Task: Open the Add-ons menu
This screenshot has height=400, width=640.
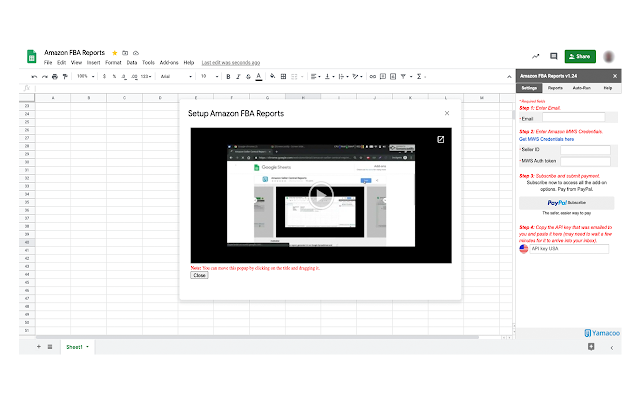Action: tap(169, 62)
